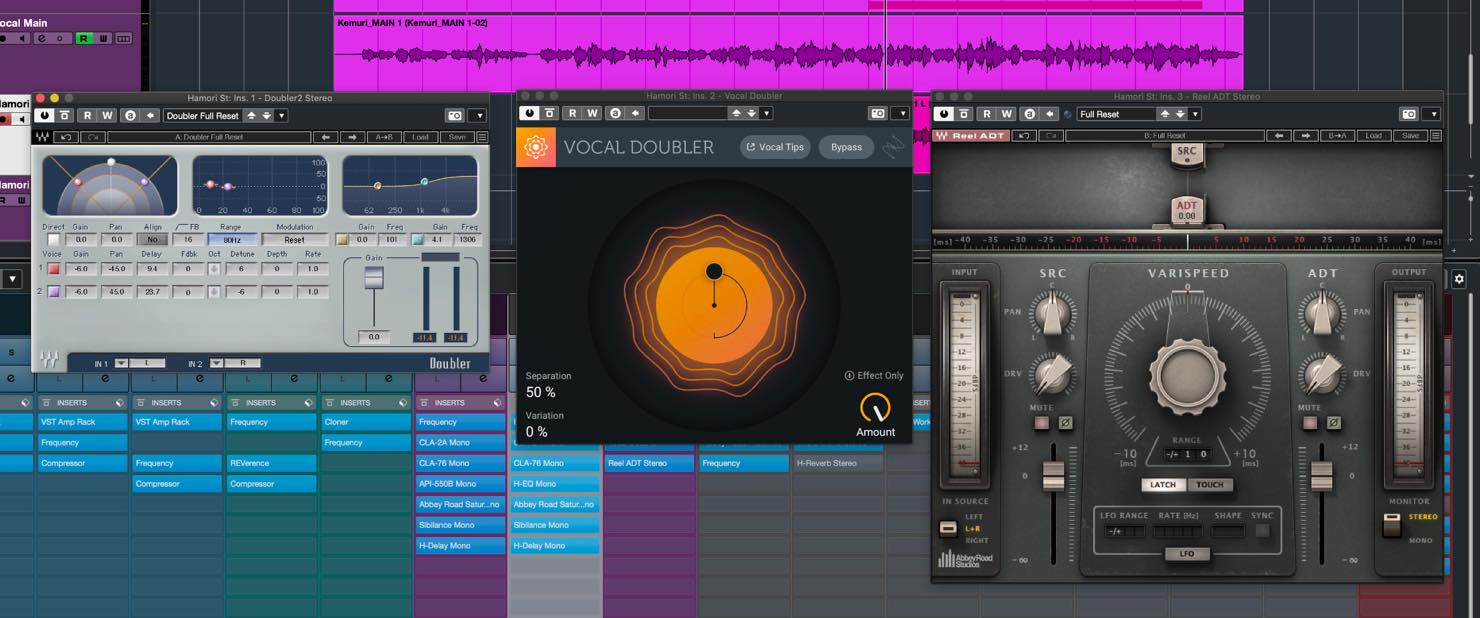
Task: Click the Bypass button in Vocal Doubler
Action: pyautogui.click(x=846, y=147)
